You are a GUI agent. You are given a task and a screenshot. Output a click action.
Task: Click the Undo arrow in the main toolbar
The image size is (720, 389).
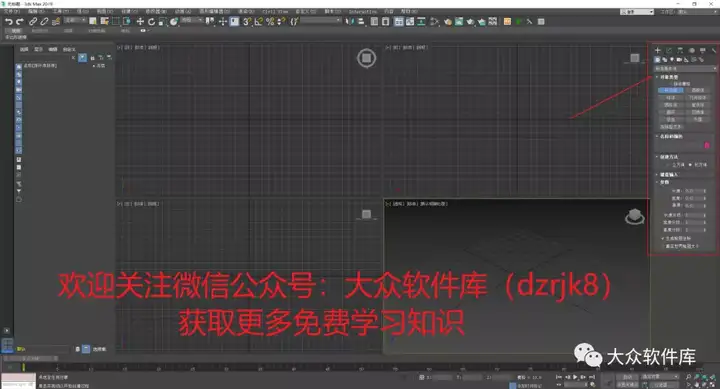tap(8, 22)
